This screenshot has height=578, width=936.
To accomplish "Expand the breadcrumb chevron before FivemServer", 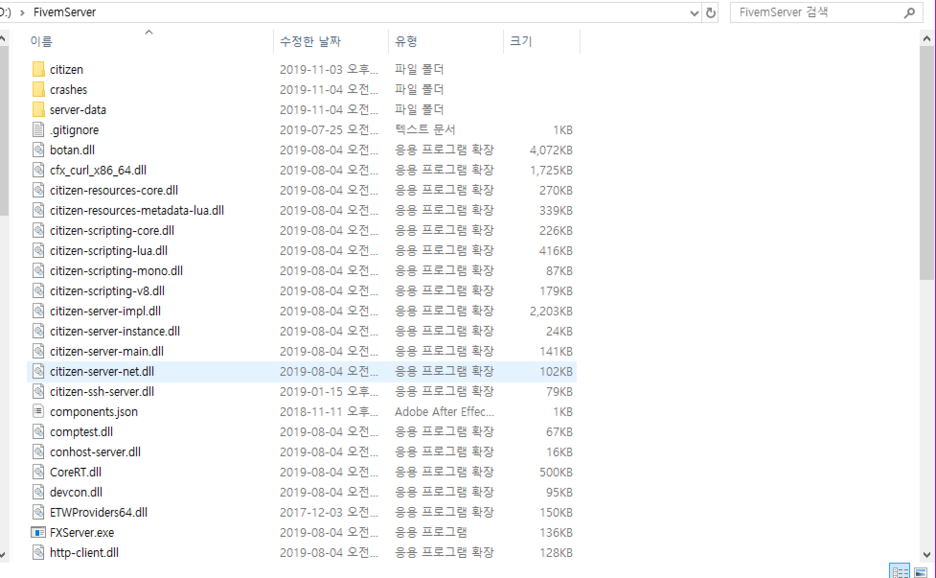I will click(22, 13).
